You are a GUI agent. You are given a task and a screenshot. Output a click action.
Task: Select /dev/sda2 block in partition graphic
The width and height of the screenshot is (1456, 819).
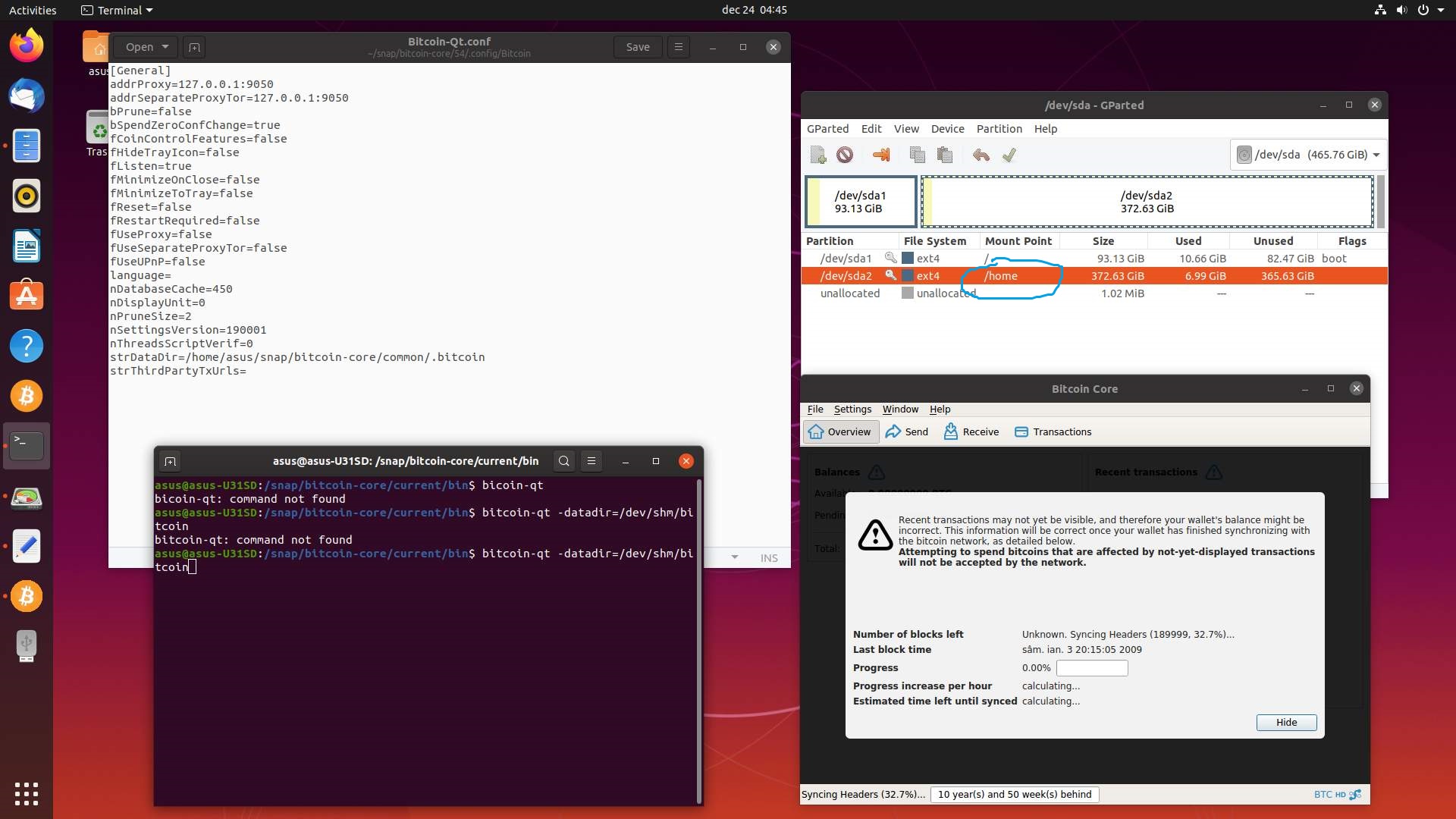[1147, 202]
